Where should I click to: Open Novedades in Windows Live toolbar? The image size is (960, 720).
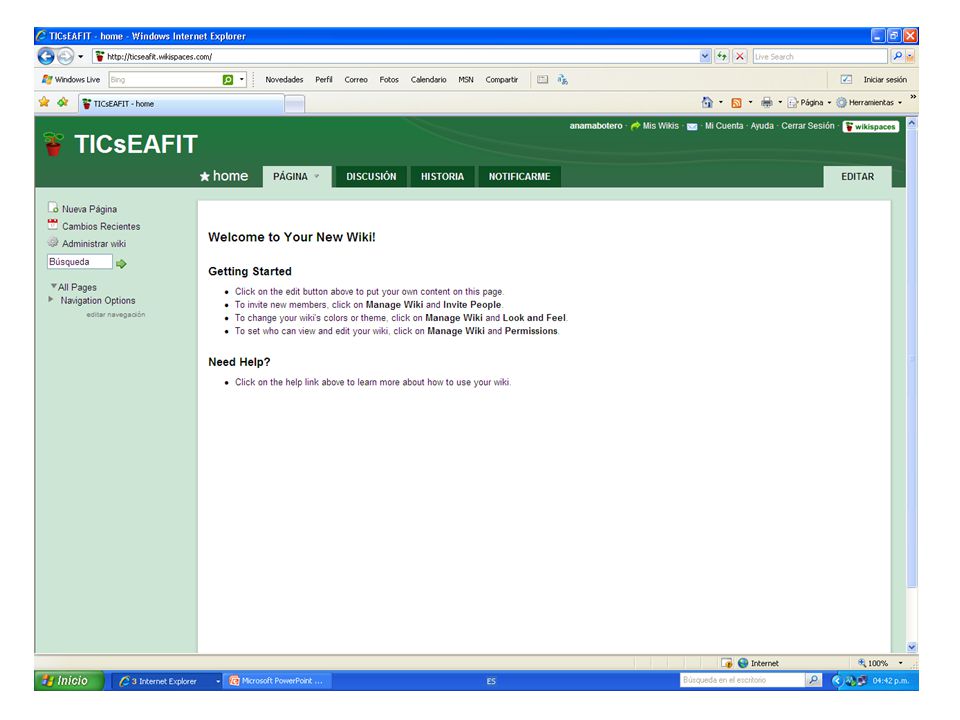(284, 80)
